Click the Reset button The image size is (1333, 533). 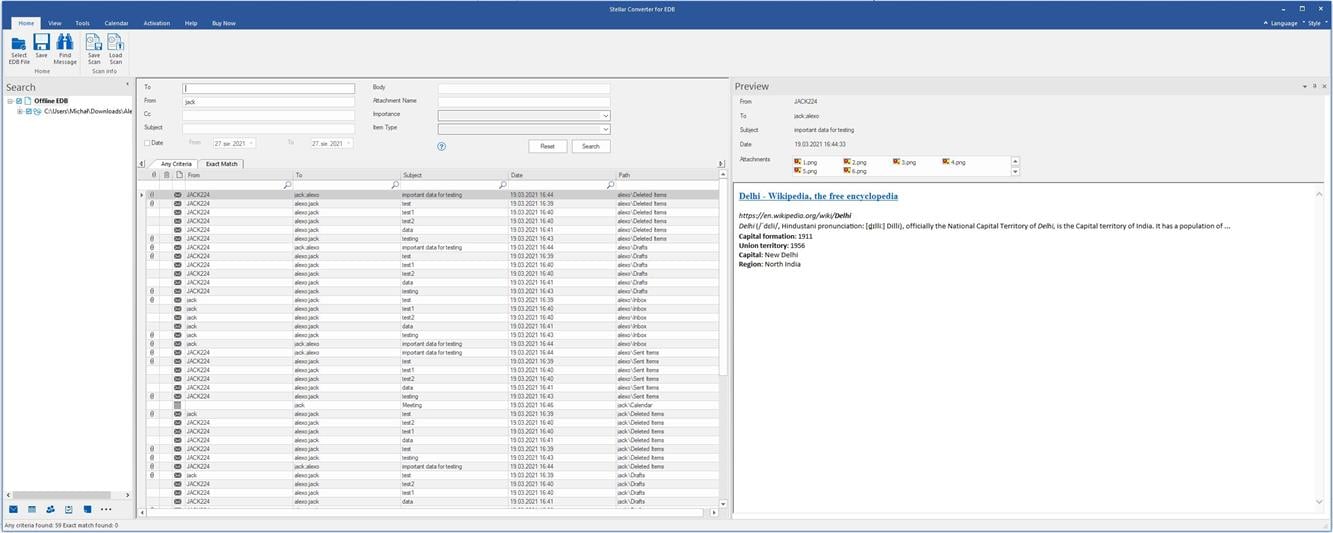547,146
